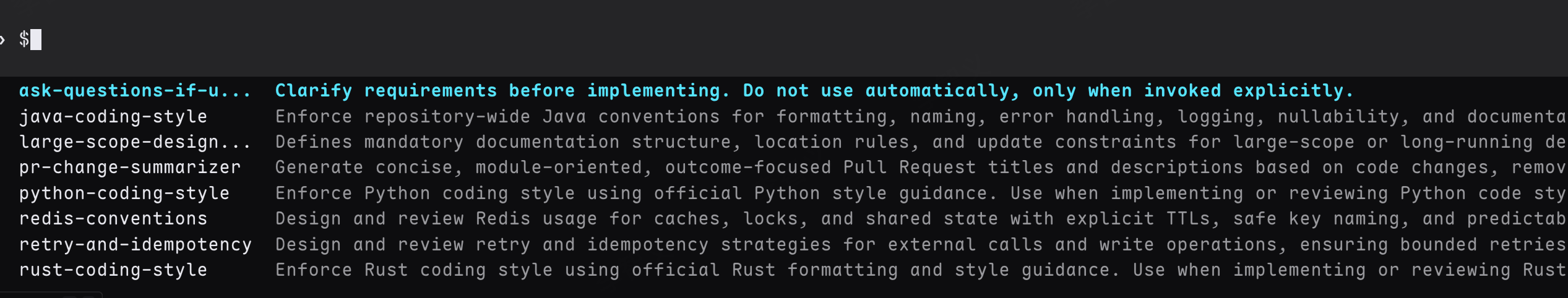Click the dollar sign prompt symbol
1568x298 pixels.
pos(24,40)
